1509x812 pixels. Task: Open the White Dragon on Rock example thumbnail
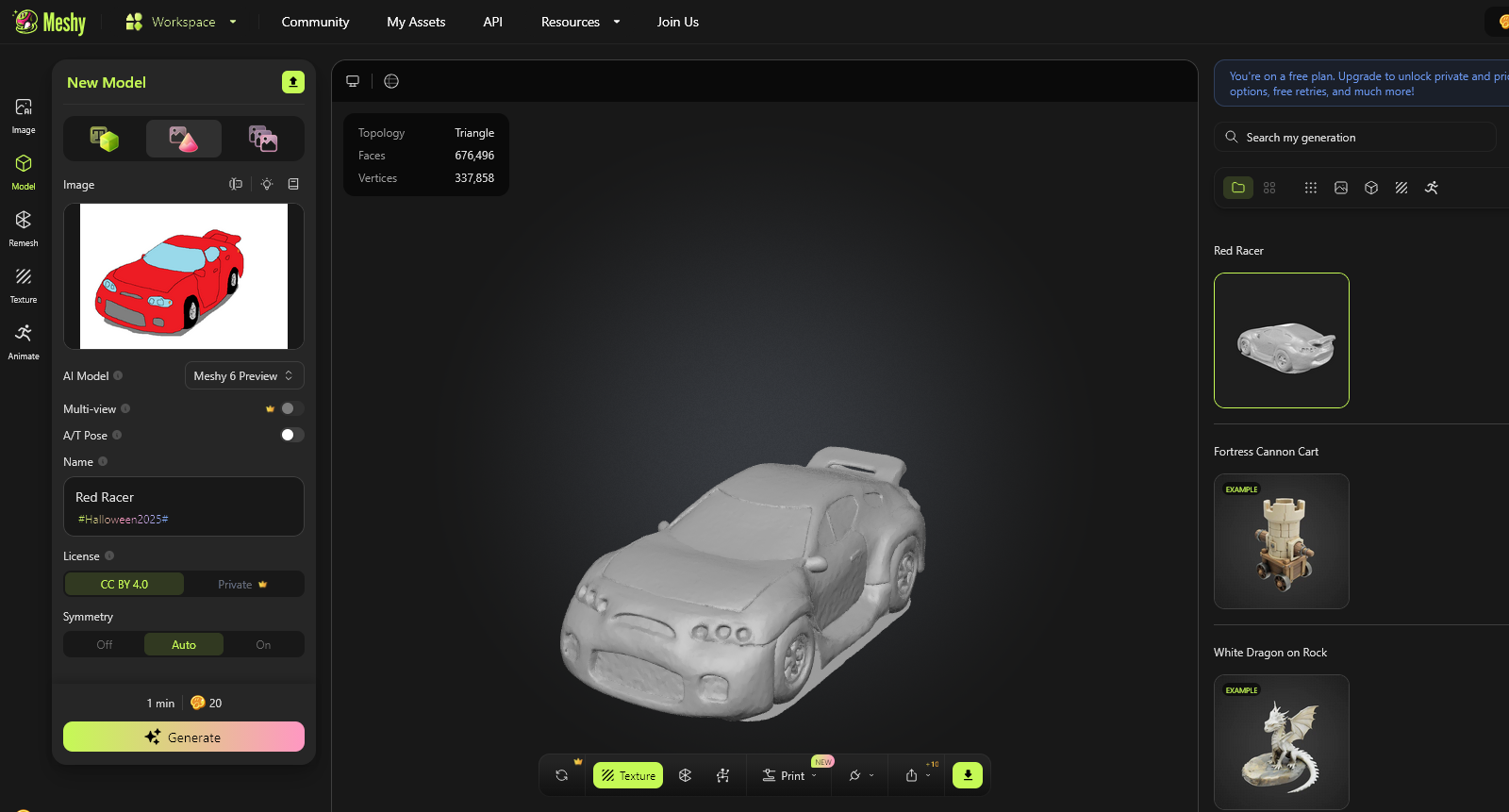(1282, 742)
